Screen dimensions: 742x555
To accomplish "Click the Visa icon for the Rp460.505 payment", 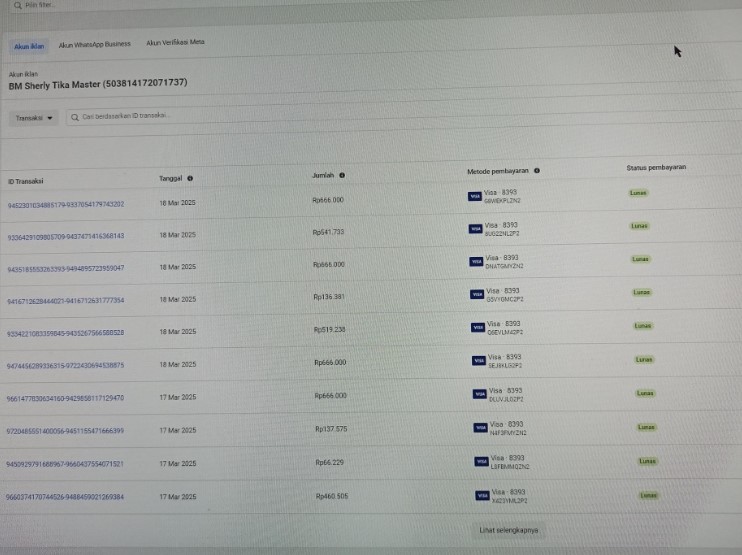I will coord(483,495).
